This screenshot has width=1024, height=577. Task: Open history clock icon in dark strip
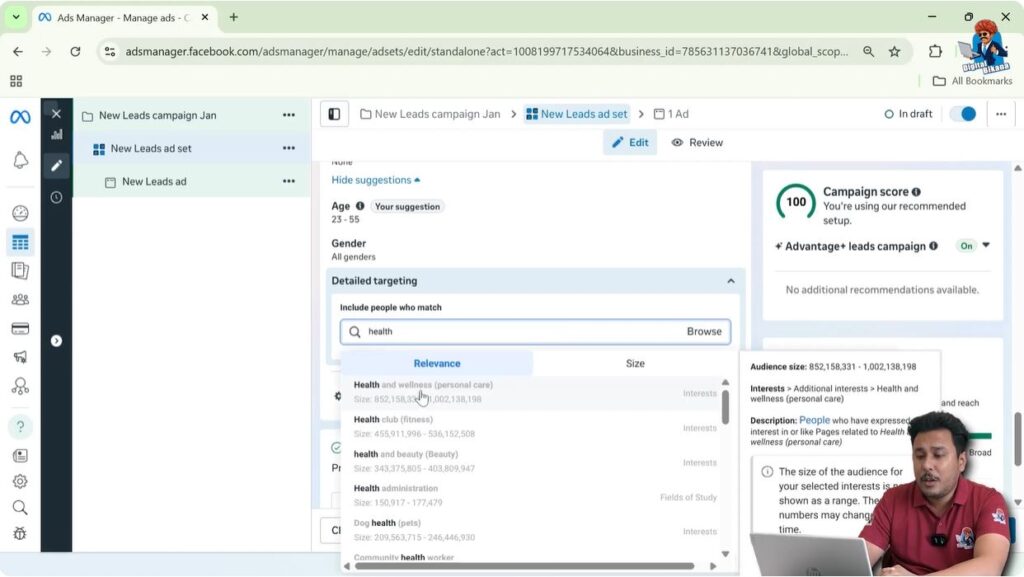click(57, 197)
